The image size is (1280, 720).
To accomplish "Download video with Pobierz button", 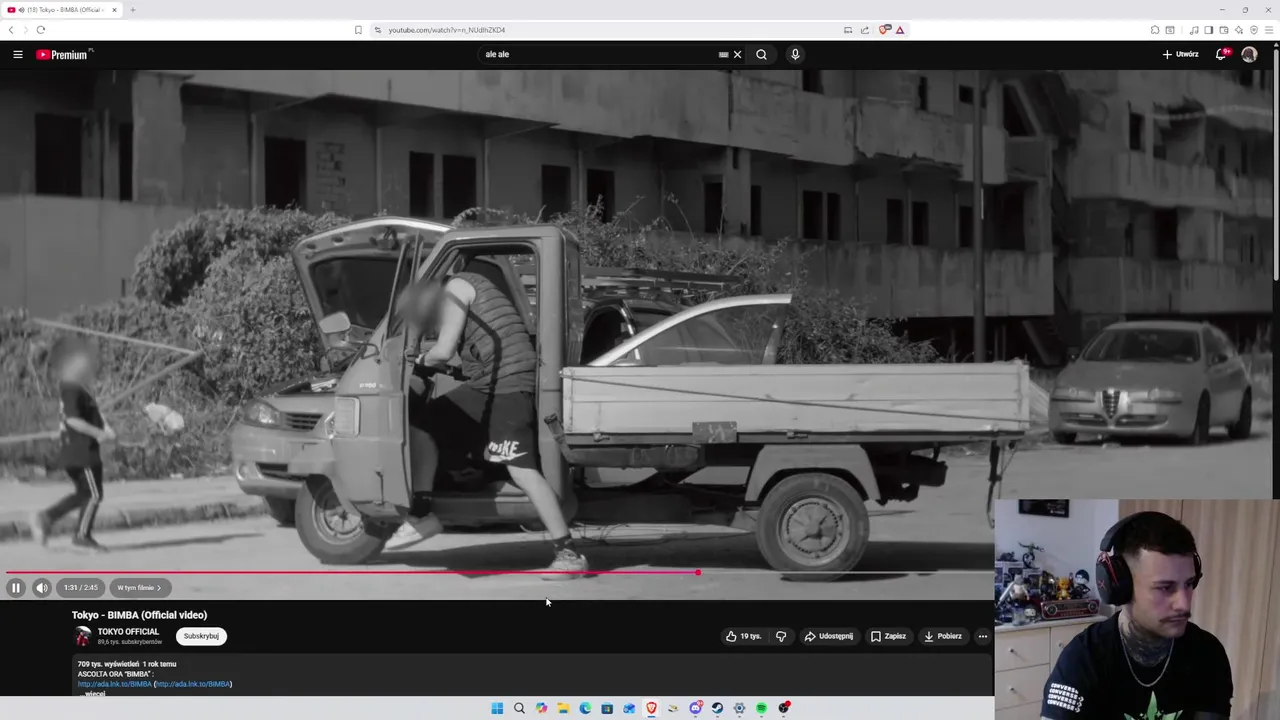I will (x=943, y=636).
